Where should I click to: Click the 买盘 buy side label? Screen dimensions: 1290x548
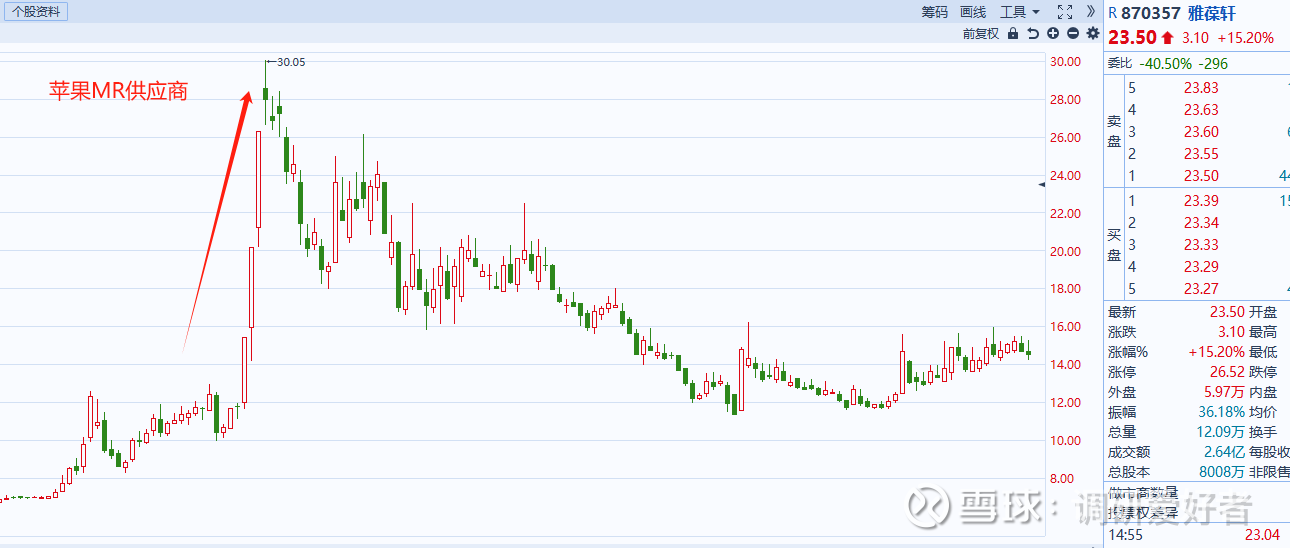tap(1114, 245)
